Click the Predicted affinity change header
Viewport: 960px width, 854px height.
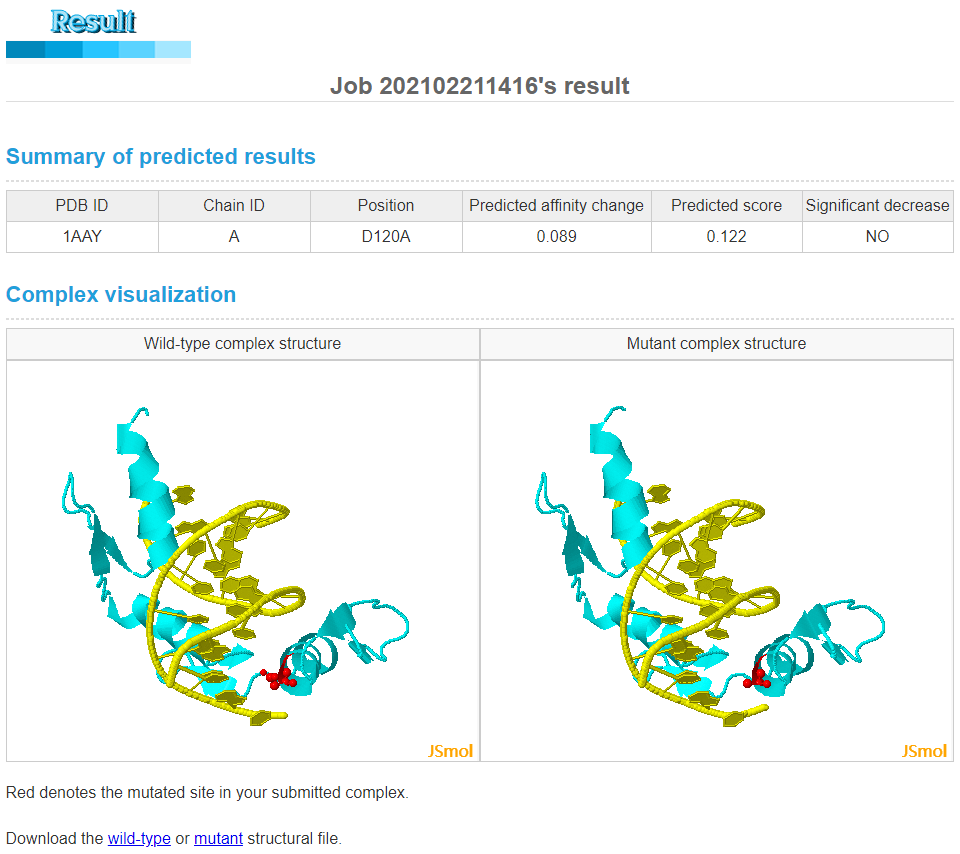tap(557, 206)
